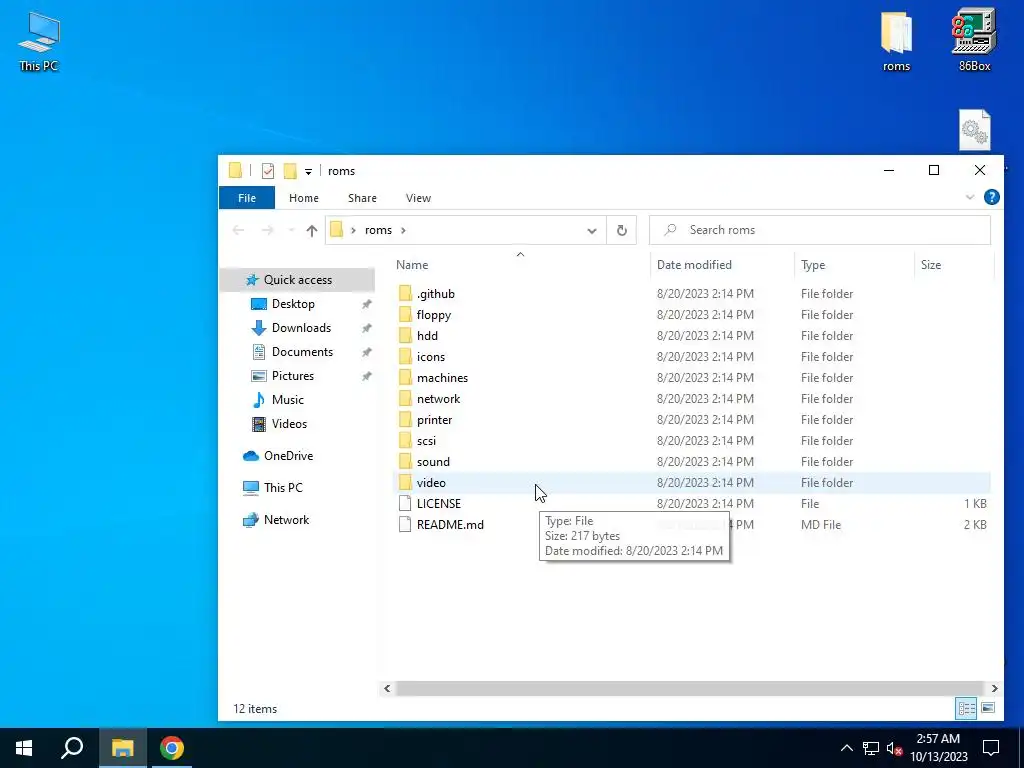Select the printer folder icon
Image resolution: width=1024 pixels, height=768 pixels.
click(x=405, y=419)
